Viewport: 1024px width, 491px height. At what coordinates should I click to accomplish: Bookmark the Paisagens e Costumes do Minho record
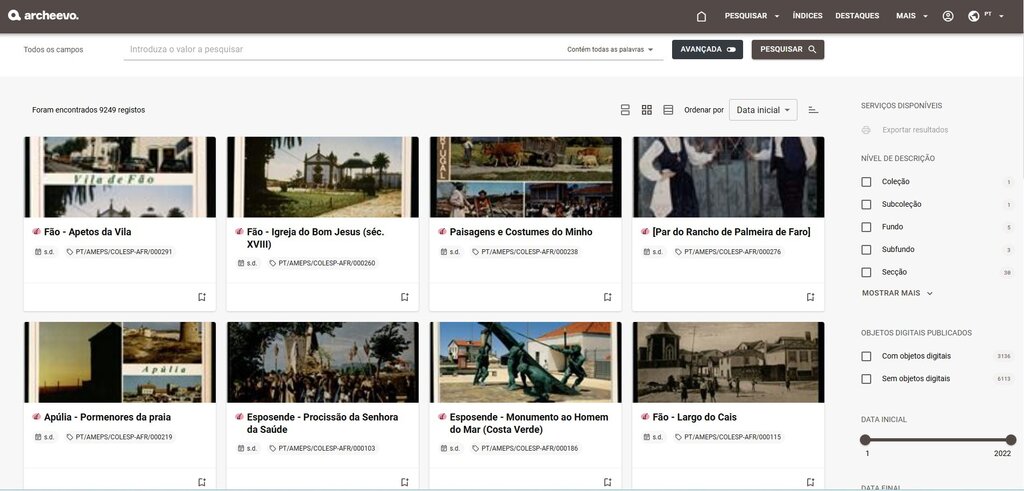[x=607, y=297]
